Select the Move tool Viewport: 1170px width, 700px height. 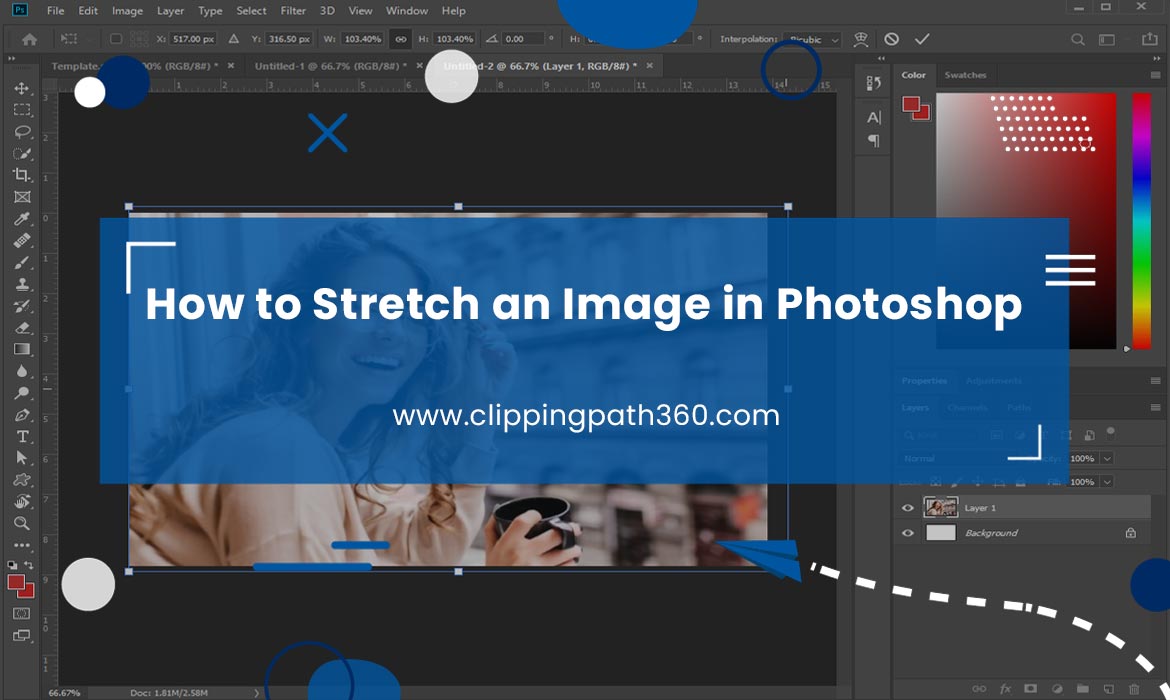(x=22, y=88)
